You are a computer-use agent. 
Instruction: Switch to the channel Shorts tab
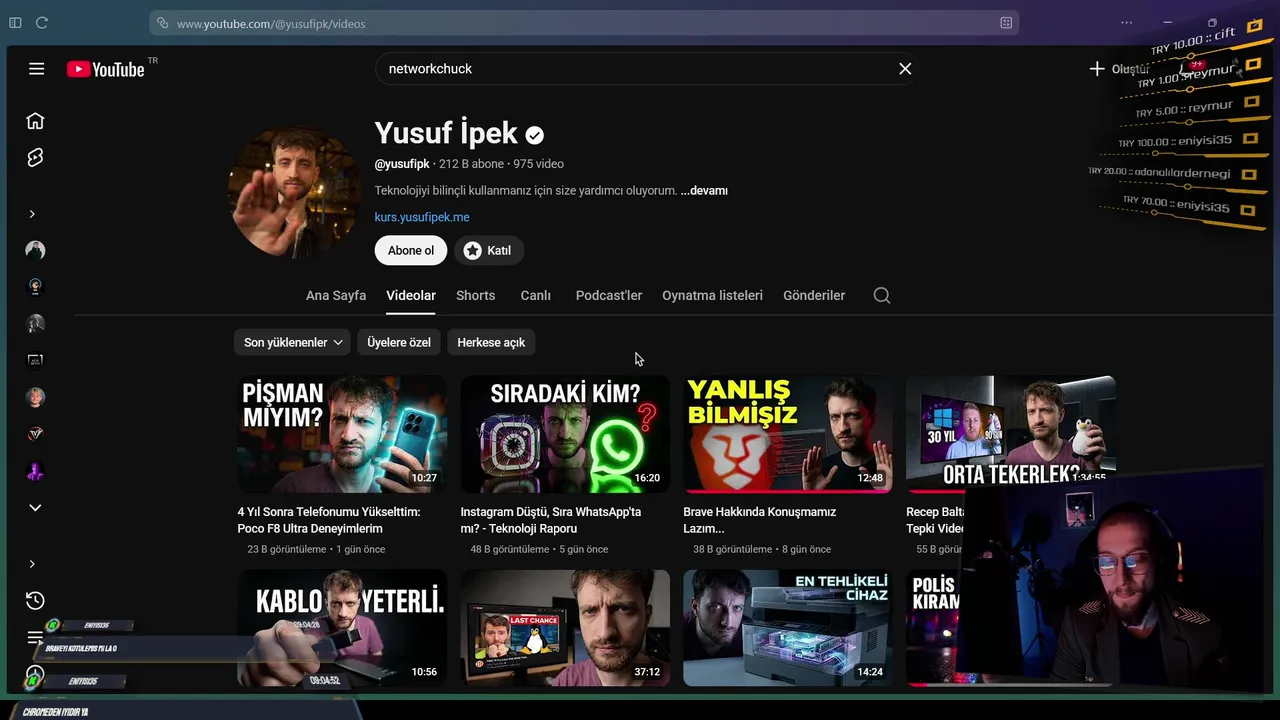[x=476, y=295]
